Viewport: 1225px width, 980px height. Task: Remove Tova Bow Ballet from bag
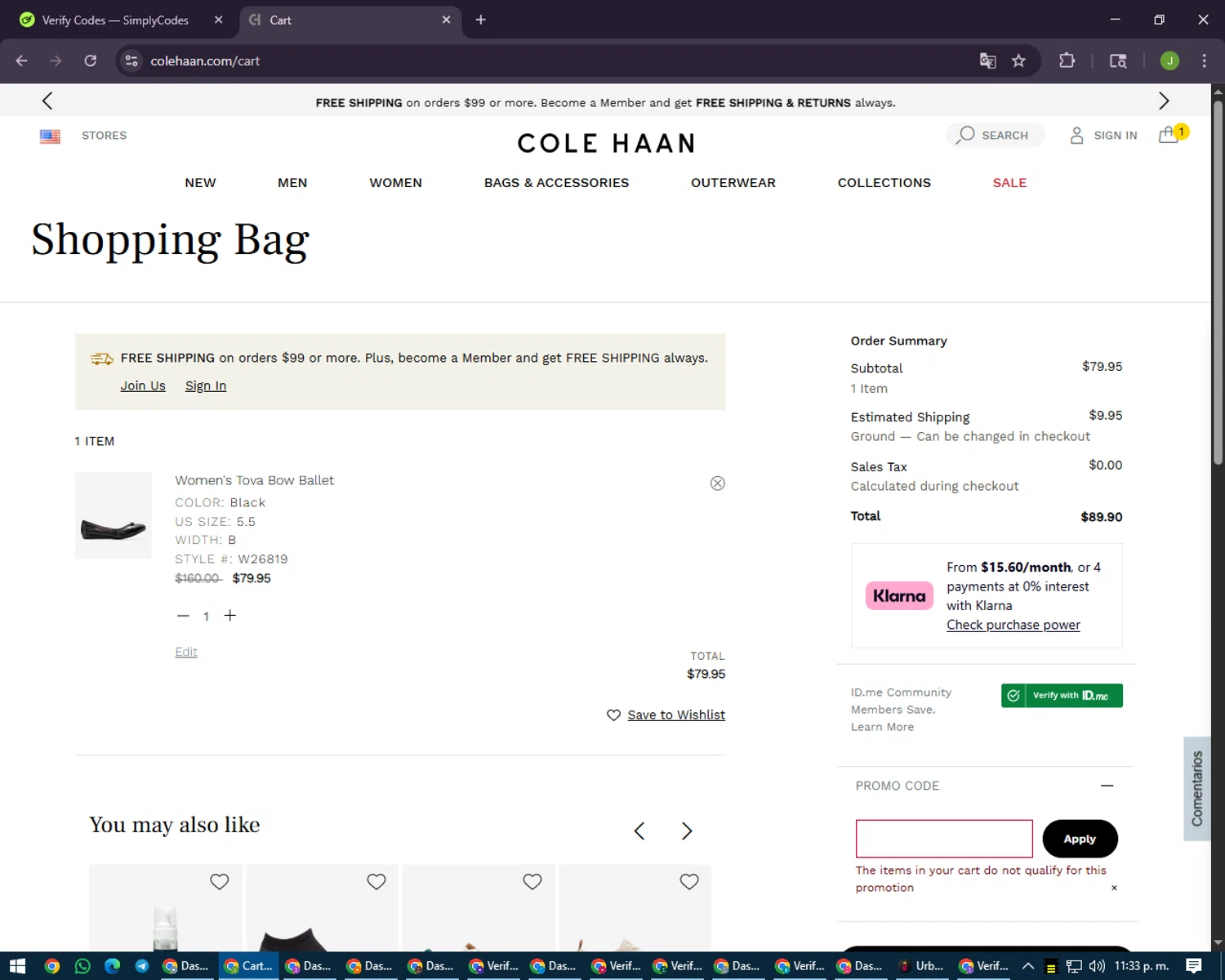pyautogui.click(x=717, y=483)
